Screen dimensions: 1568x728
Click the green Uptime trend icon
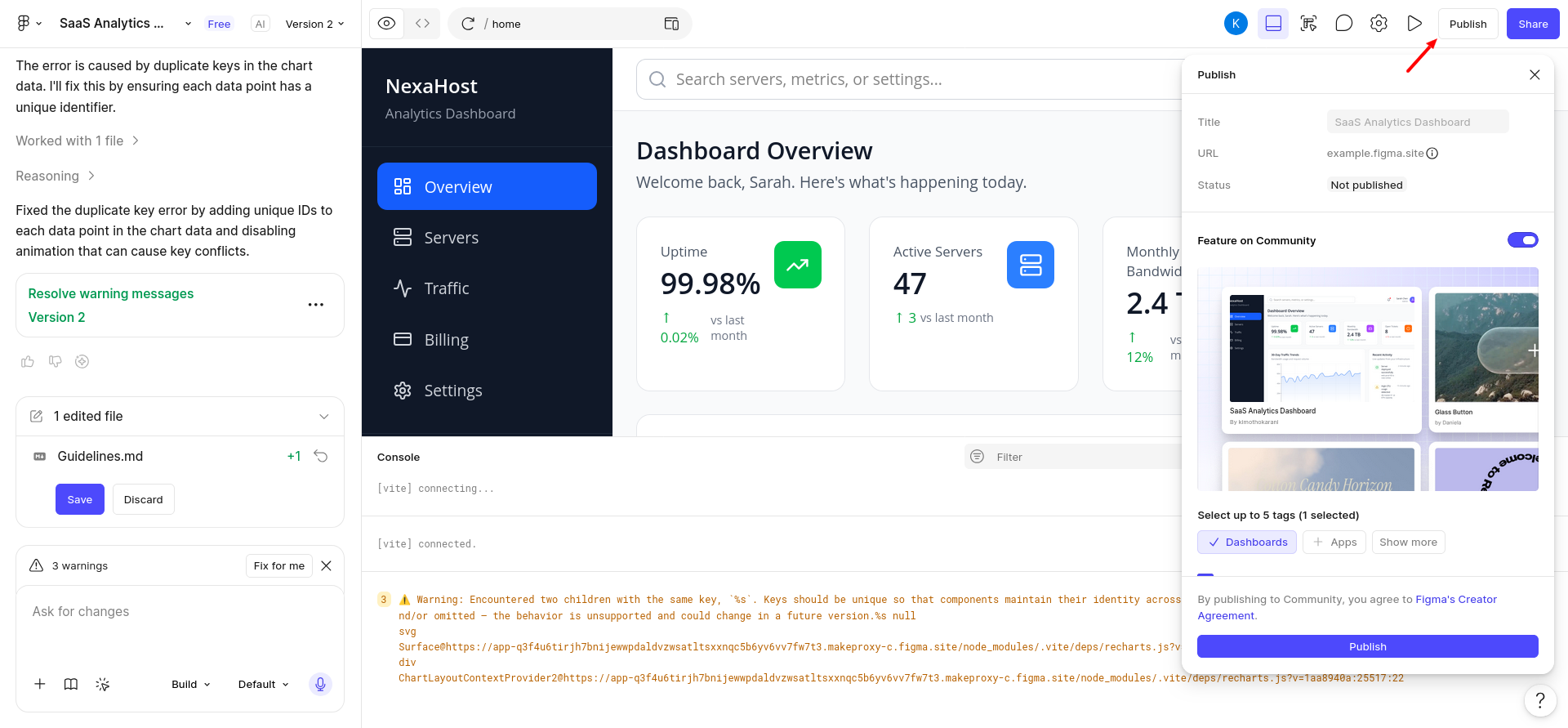tap(798, 265)
